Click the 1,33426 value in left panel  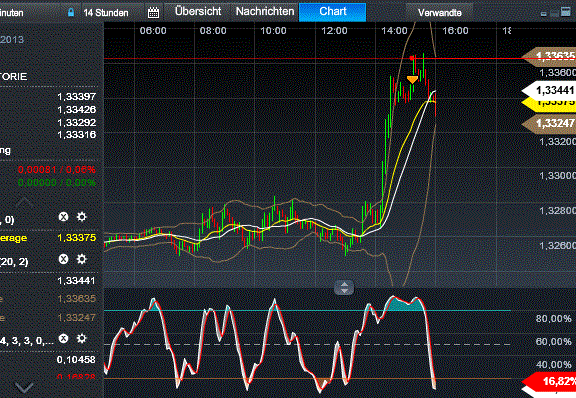tap(76, 110)
